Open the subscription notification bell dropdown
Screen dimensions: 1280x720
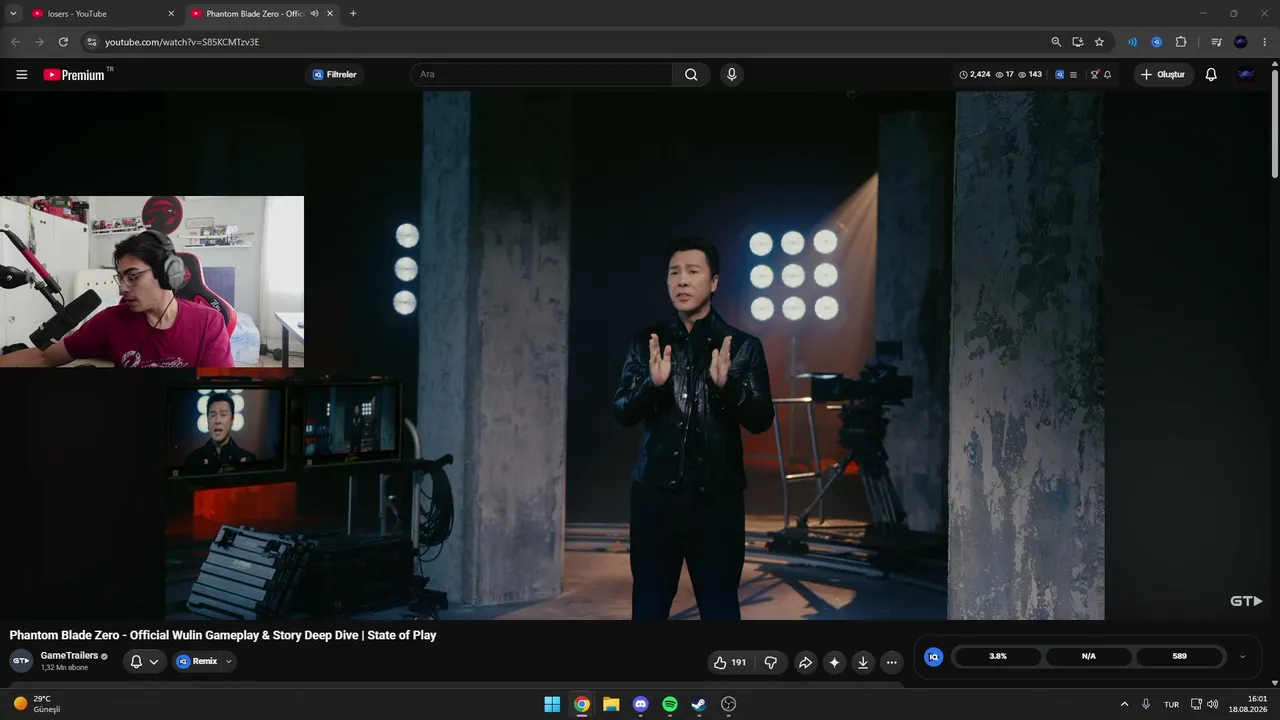click(x=144, y=661)
